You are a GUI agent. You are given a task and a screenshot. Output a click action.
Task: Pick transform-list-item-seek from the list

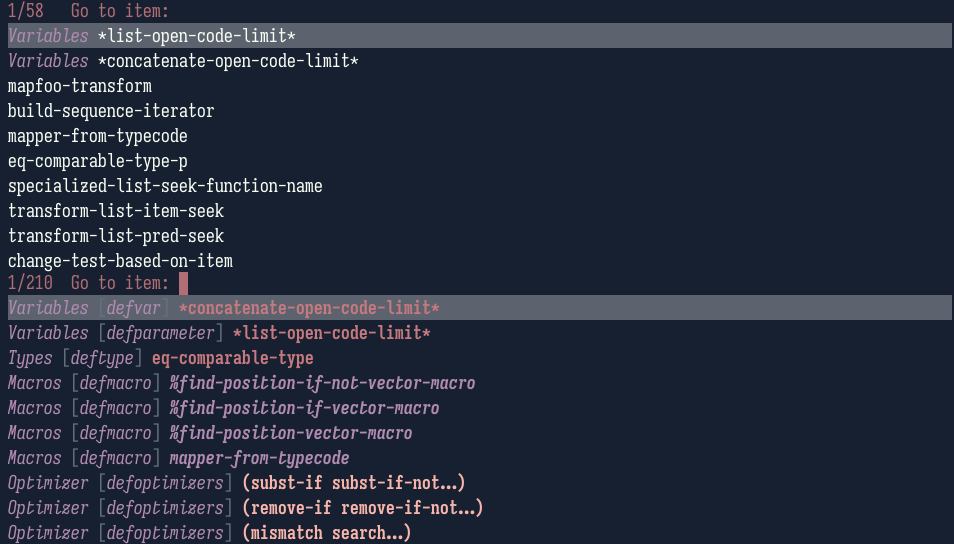[x=116, y=211]
